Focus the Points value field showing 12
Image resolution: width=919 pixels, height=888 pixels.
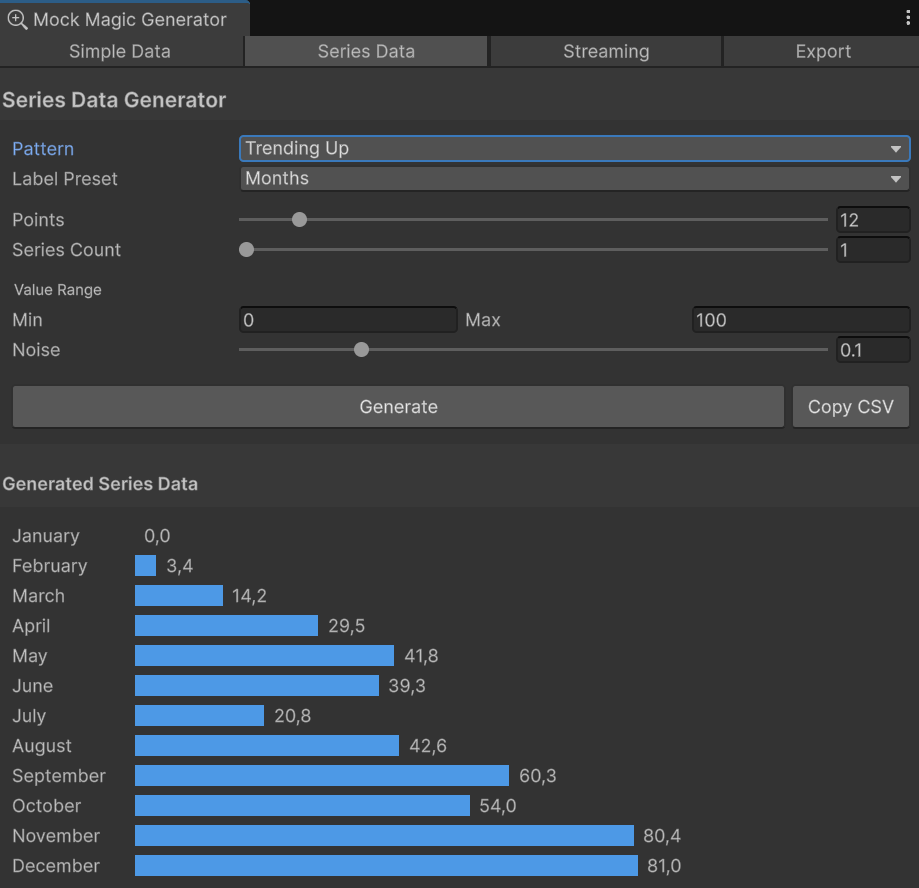pos(873,220)
